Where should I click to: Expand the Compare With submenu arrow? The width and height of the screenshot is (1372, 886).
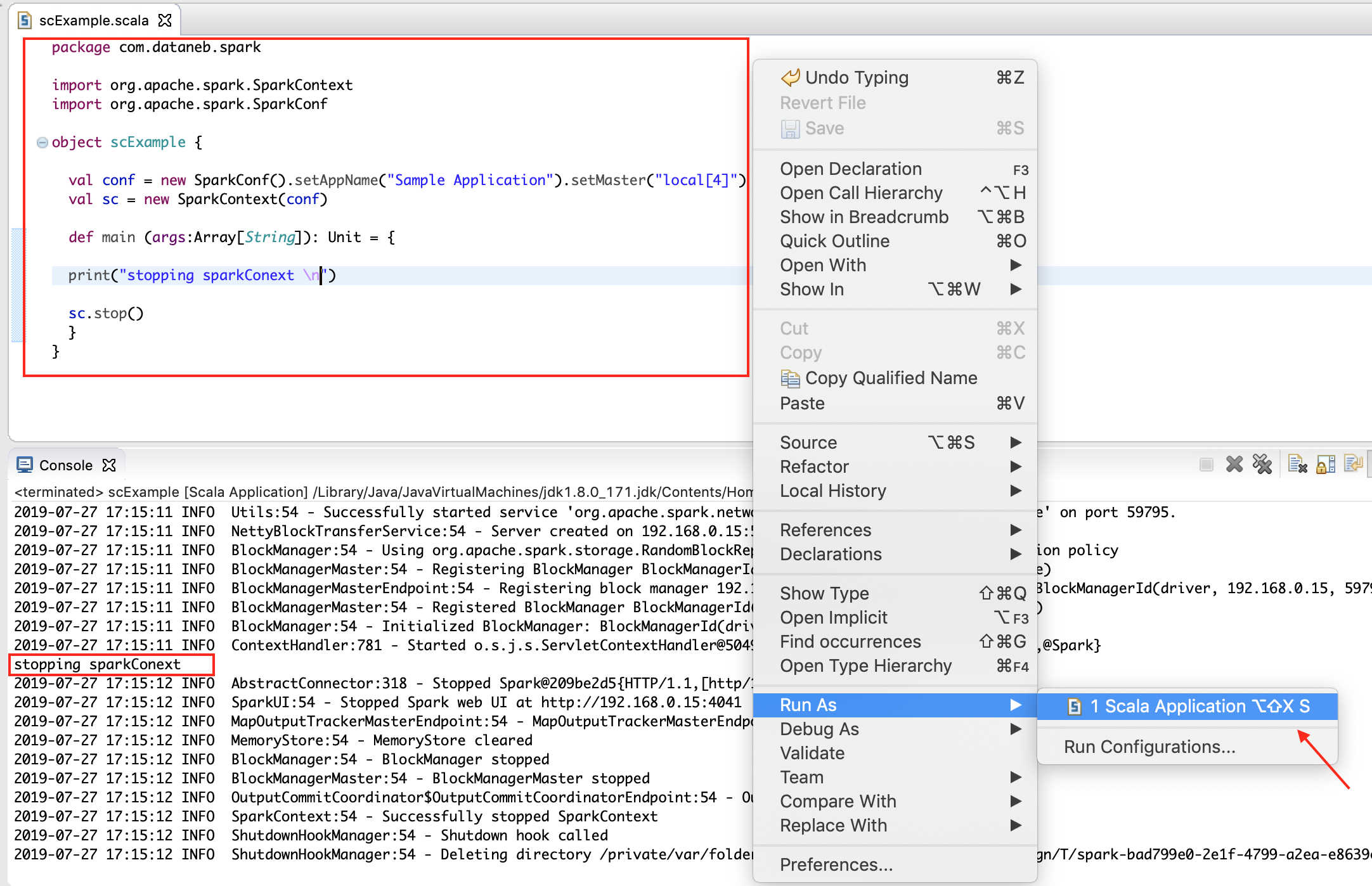tap(1016, 801)
